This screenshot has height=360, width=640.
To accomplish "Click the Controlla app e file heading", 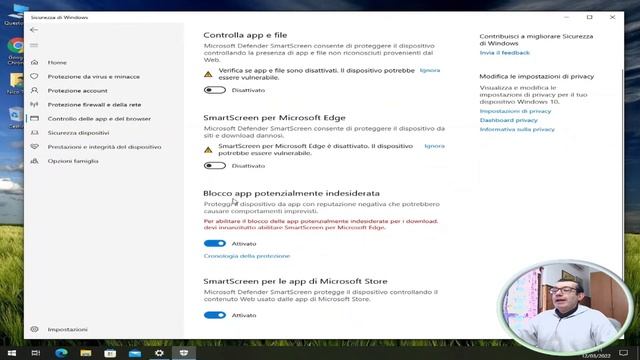I will click(x=245, y=35).
